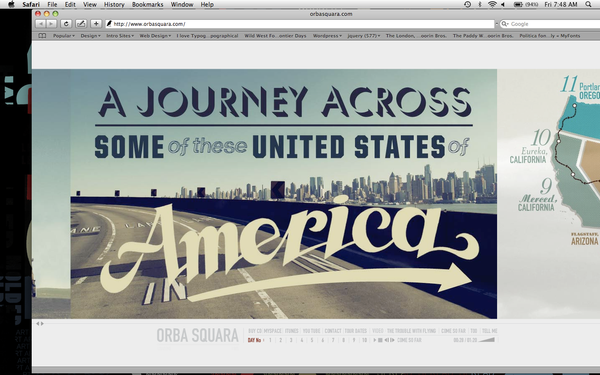Click the right scroll arrow below the banner

pyautogui.click(x=42, y=324)
